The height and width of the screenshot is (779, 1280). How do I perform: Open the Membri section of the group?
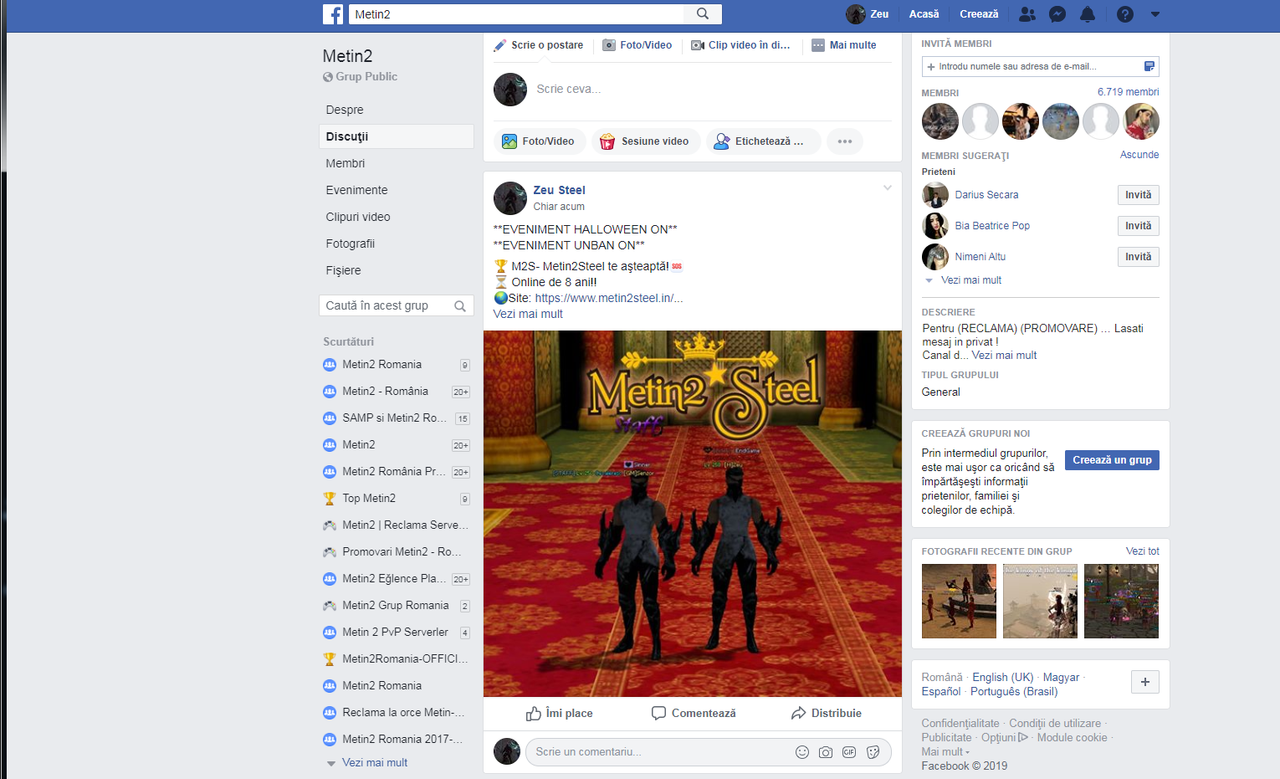point(345,163)
